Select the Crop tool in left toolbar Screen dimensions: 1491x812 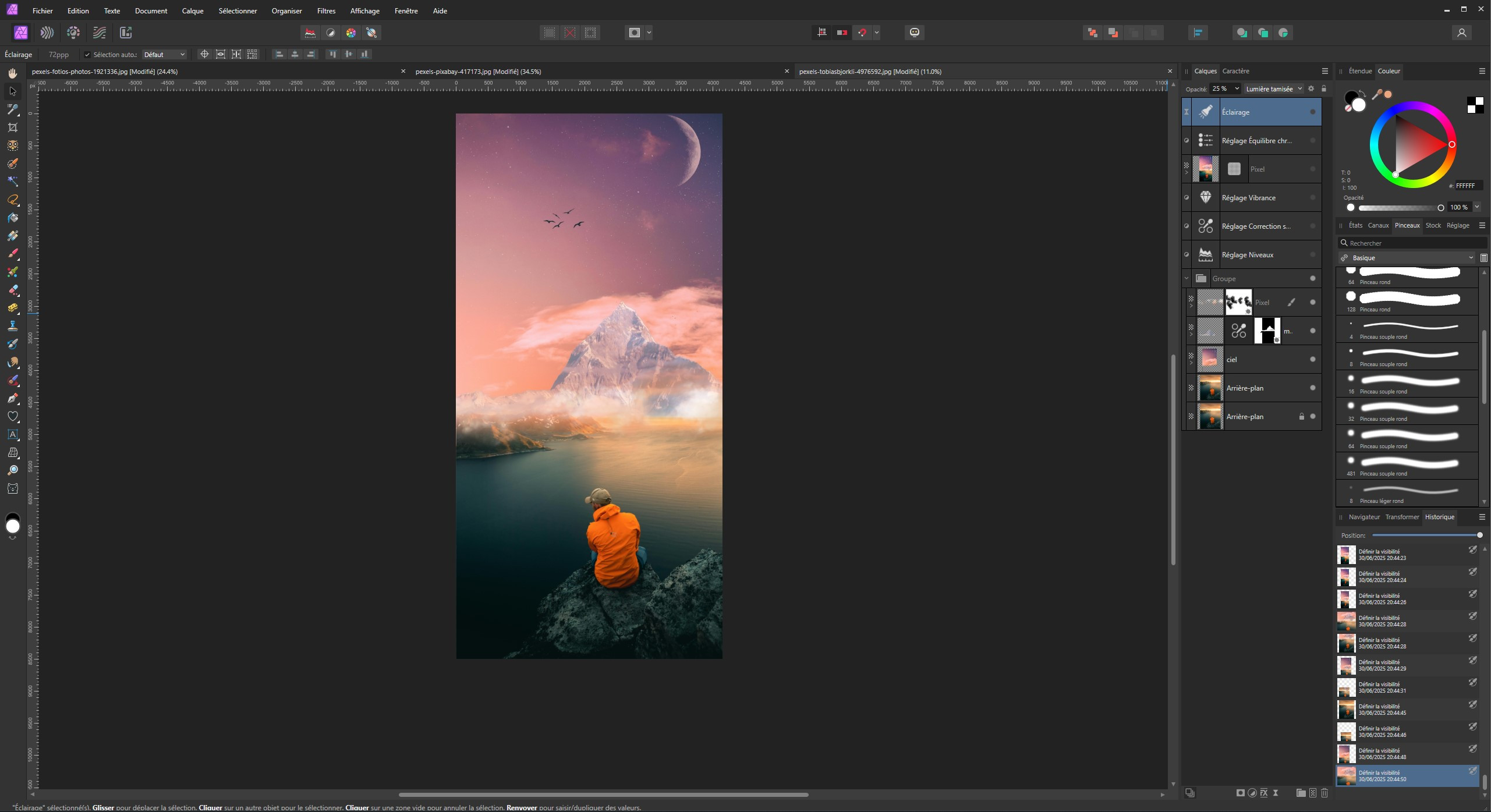pos(13,127)
